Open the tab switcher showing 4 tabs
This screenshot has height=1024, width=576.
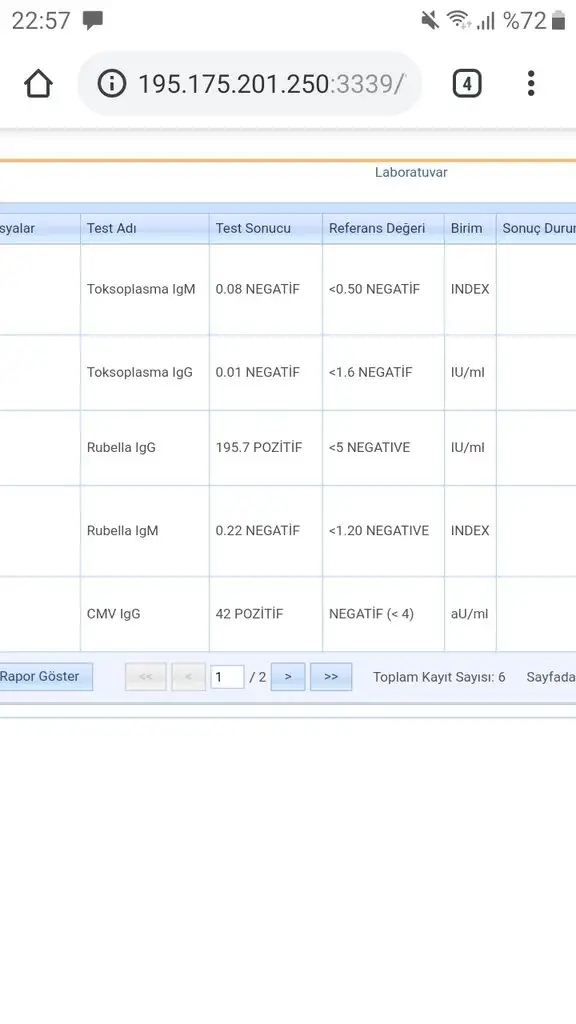coord(467,84)
